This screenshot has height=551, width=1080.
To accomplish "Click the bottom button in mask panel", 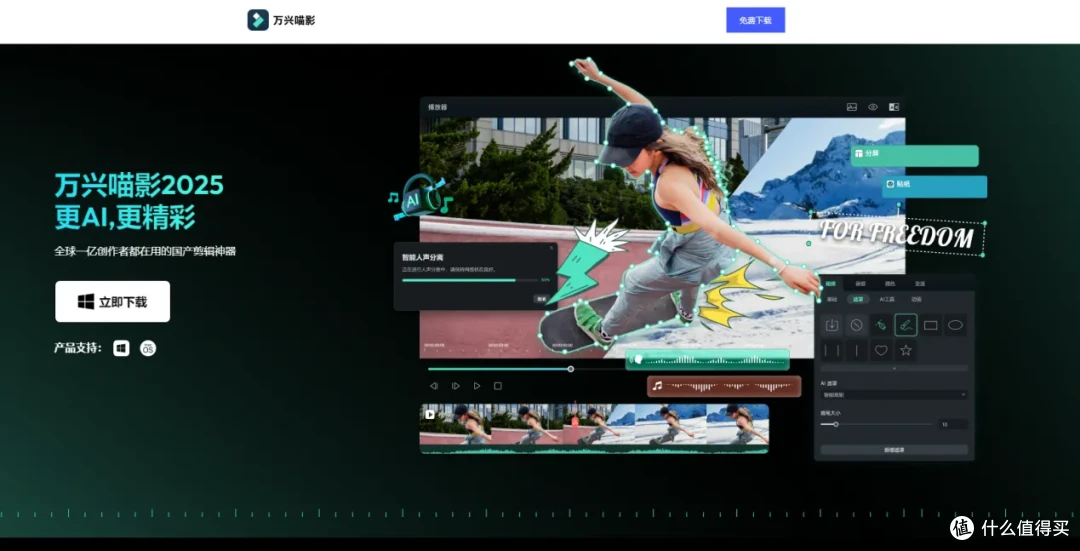I will coord(894,450).
